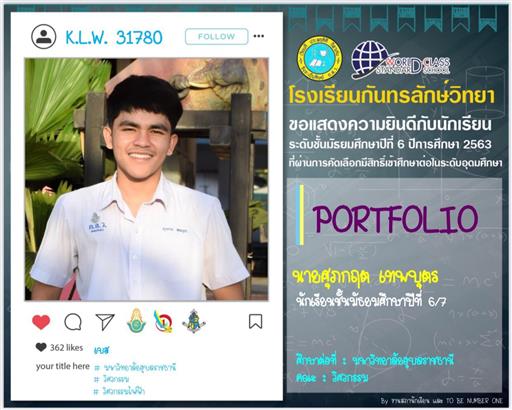Click the paper plane share icon
Screen dimensions: 512x410
coord(105,322)
